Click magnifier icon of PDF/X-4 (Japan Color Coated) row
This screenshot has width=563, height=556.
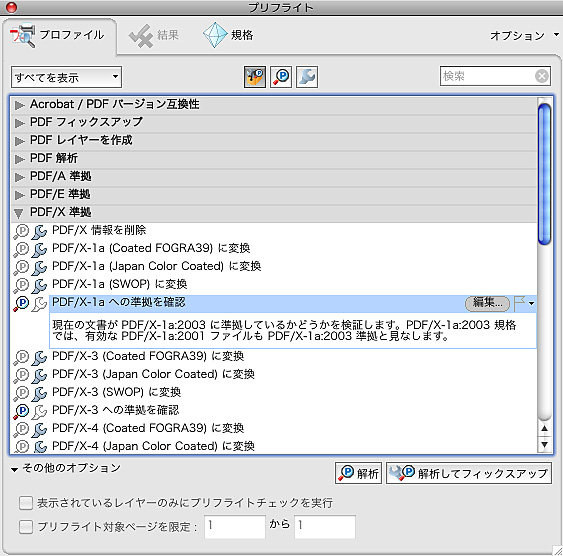tap(21, 447)
